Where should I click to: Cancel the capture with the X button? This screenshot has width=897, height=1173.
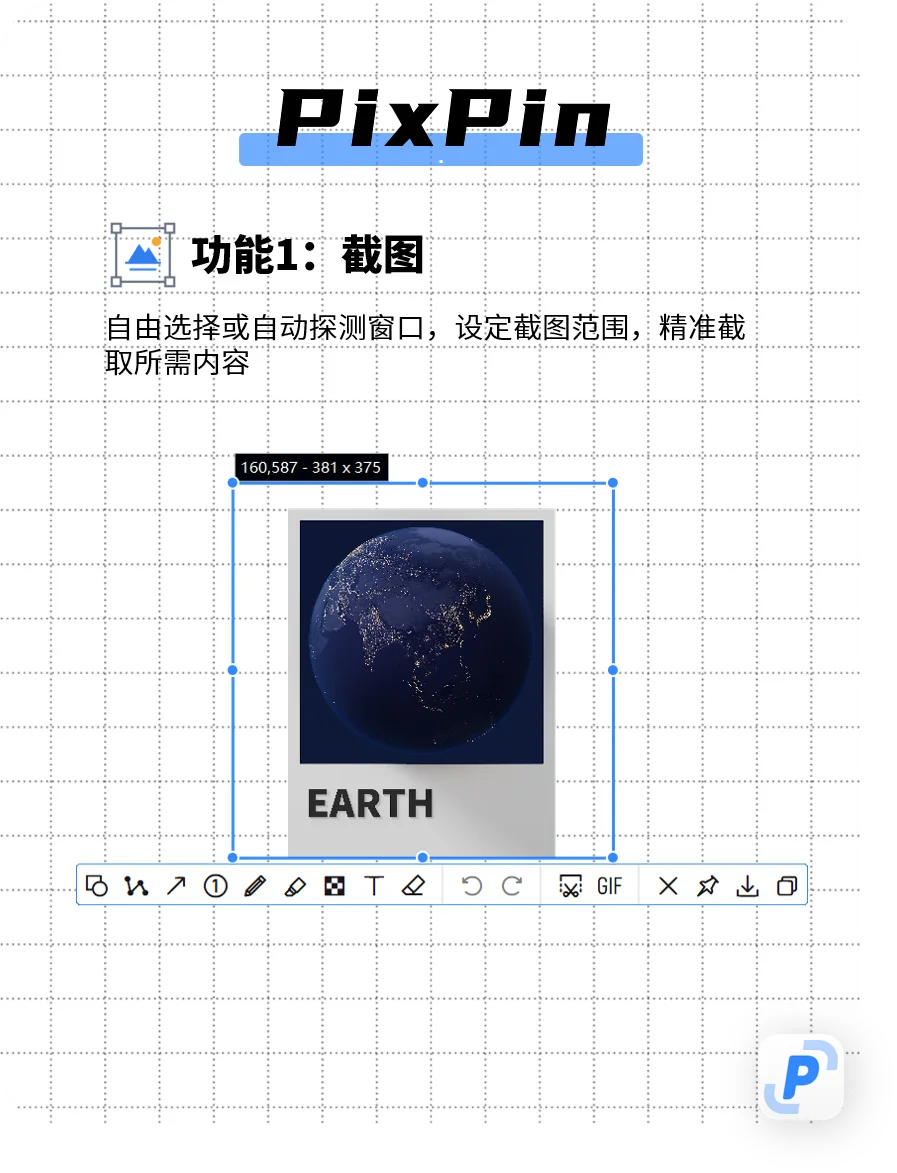667,885
